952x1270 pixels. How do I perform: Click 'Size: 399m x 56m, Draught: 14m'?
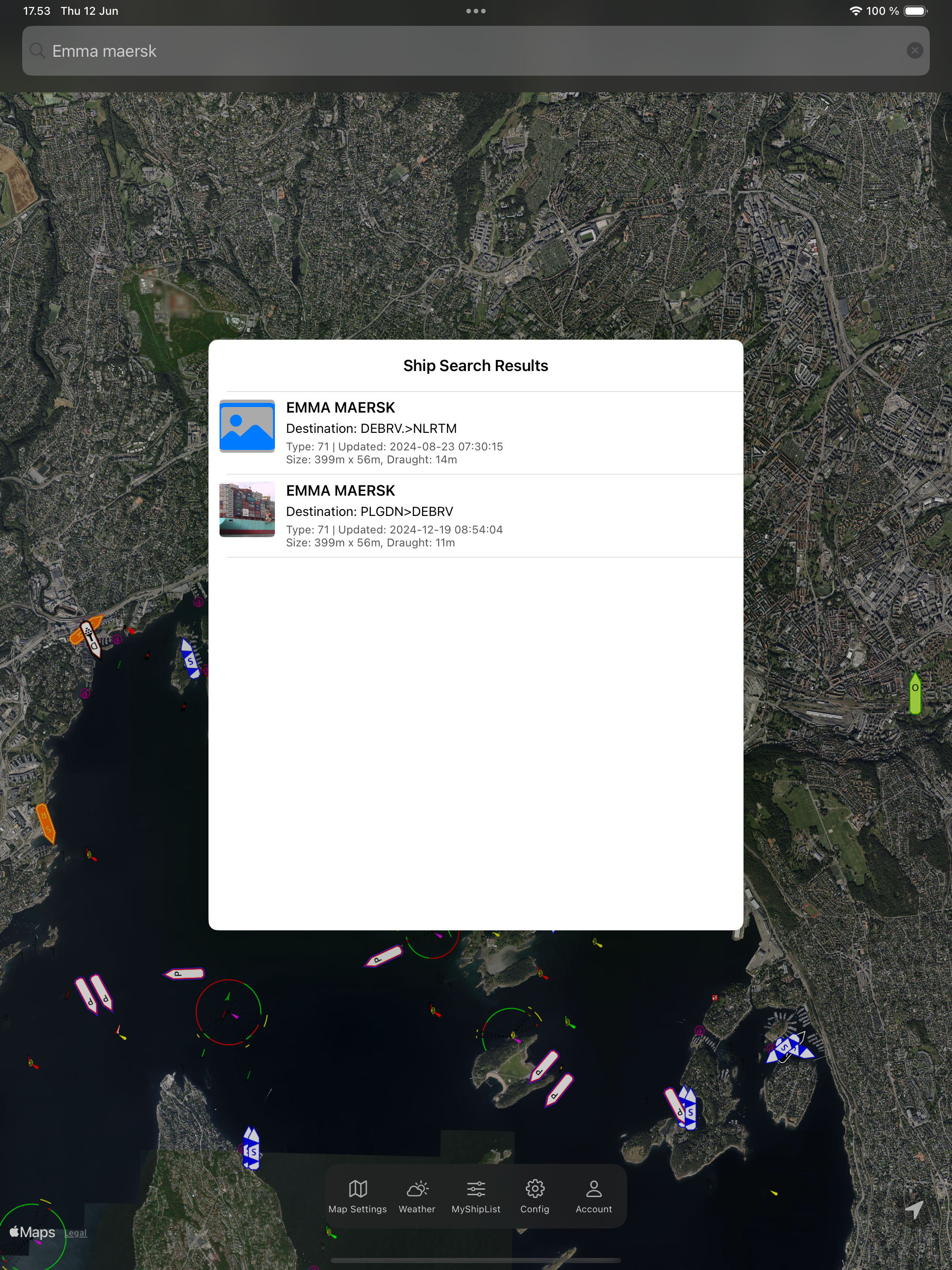tap(371, 459)
